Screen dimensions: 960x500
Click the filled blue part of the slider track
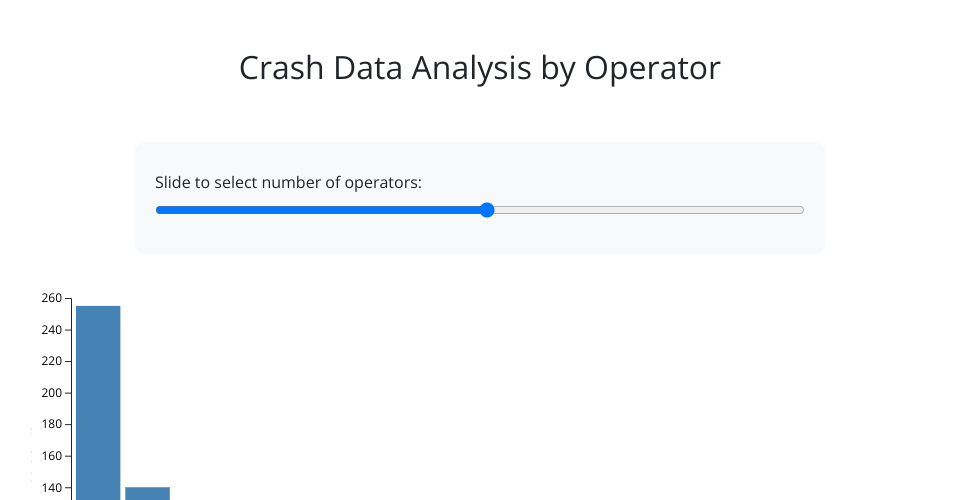click(320, 210)
